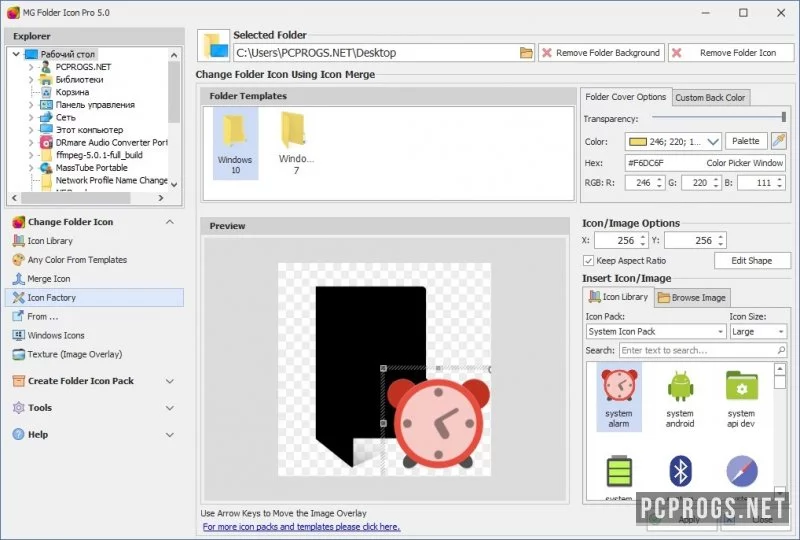Expand the Tools section
This screenshot has width=800, height=540.
click(170, 408)
